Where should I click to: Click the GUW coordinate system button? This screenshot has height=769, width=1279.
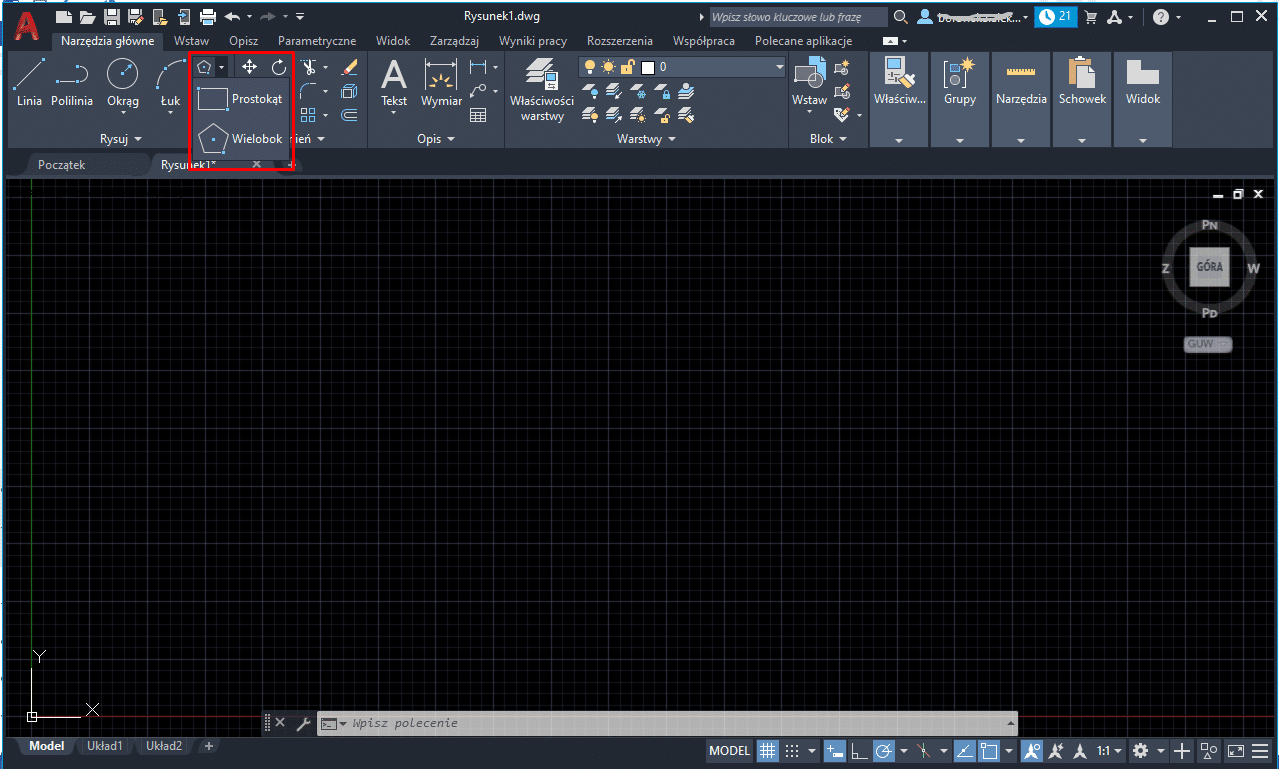coord(1207,344)
